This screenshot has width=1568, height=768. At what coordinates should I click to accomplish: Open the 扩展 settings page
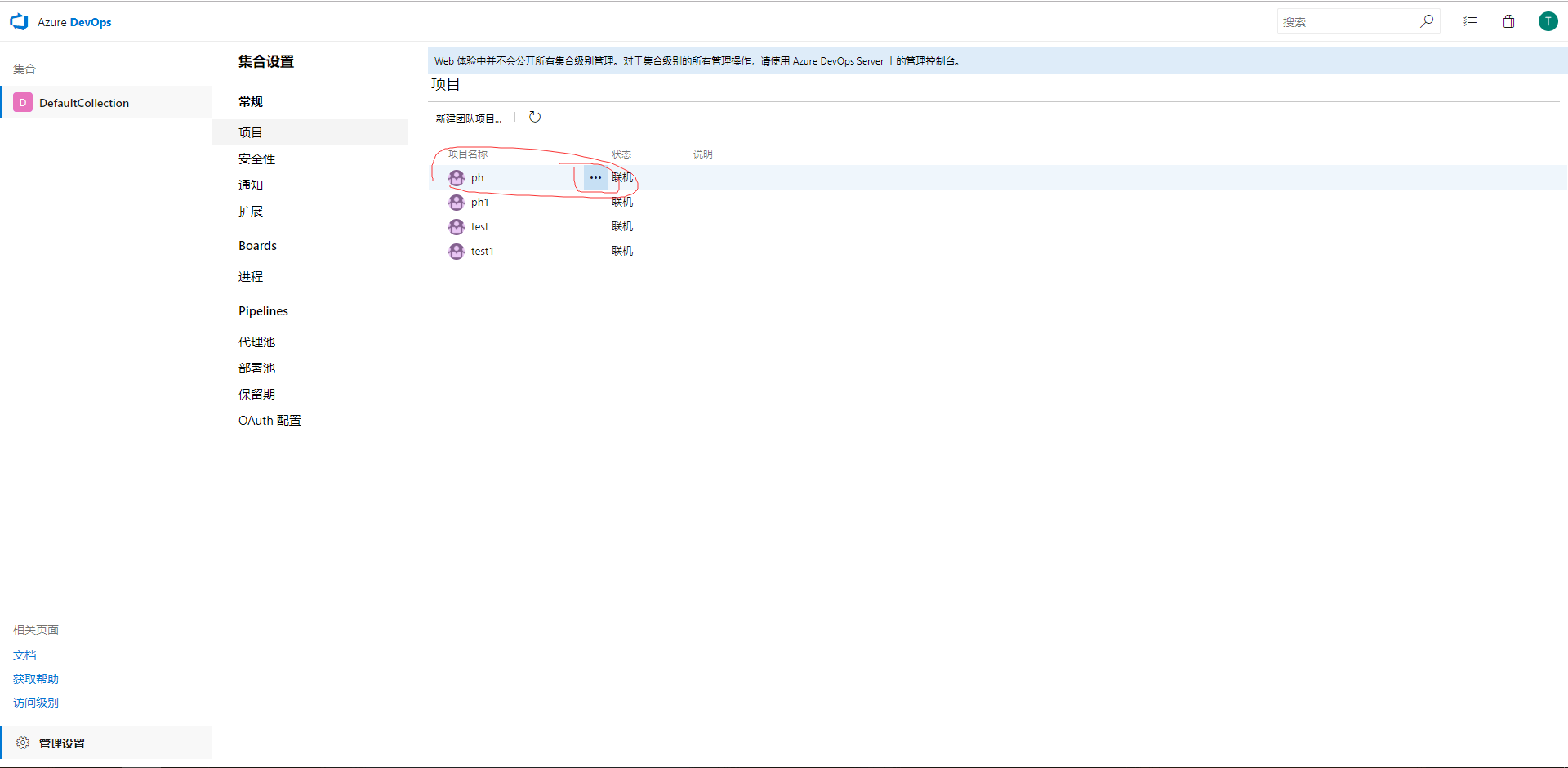[251, 212]
